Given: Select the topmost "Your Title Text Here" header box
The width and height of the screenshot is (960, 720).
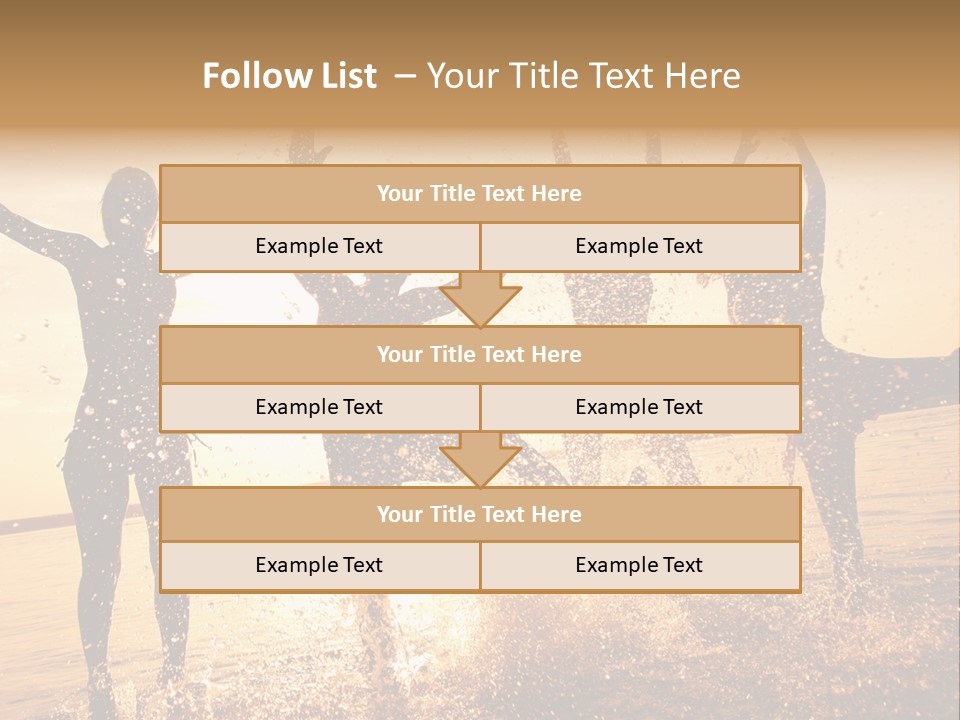Looking at the screenshot, I should point(479,194).
